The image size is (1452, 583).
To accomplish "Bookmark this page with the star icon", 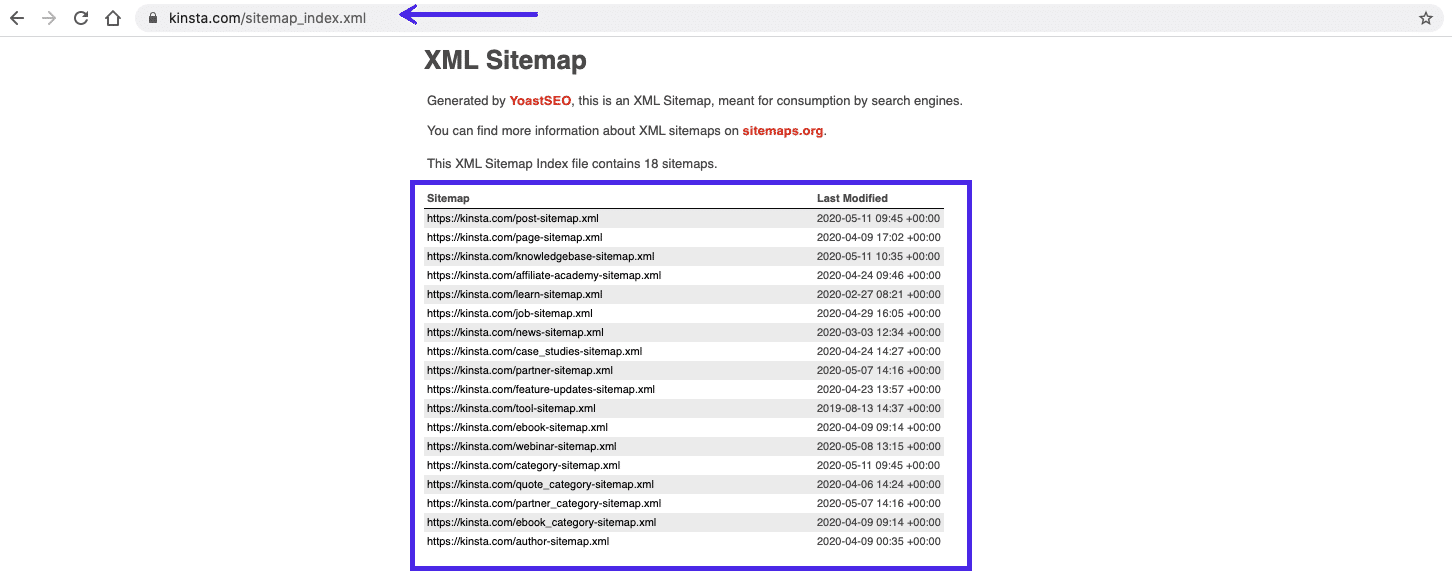I will (1428, 17).
